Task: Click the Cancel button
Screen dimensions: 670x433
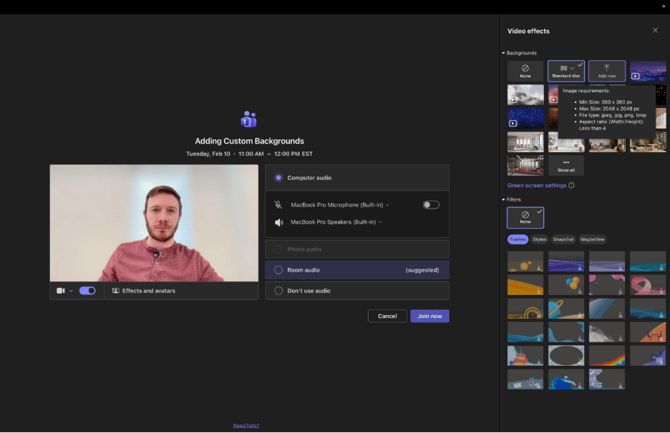Action: 387,316
